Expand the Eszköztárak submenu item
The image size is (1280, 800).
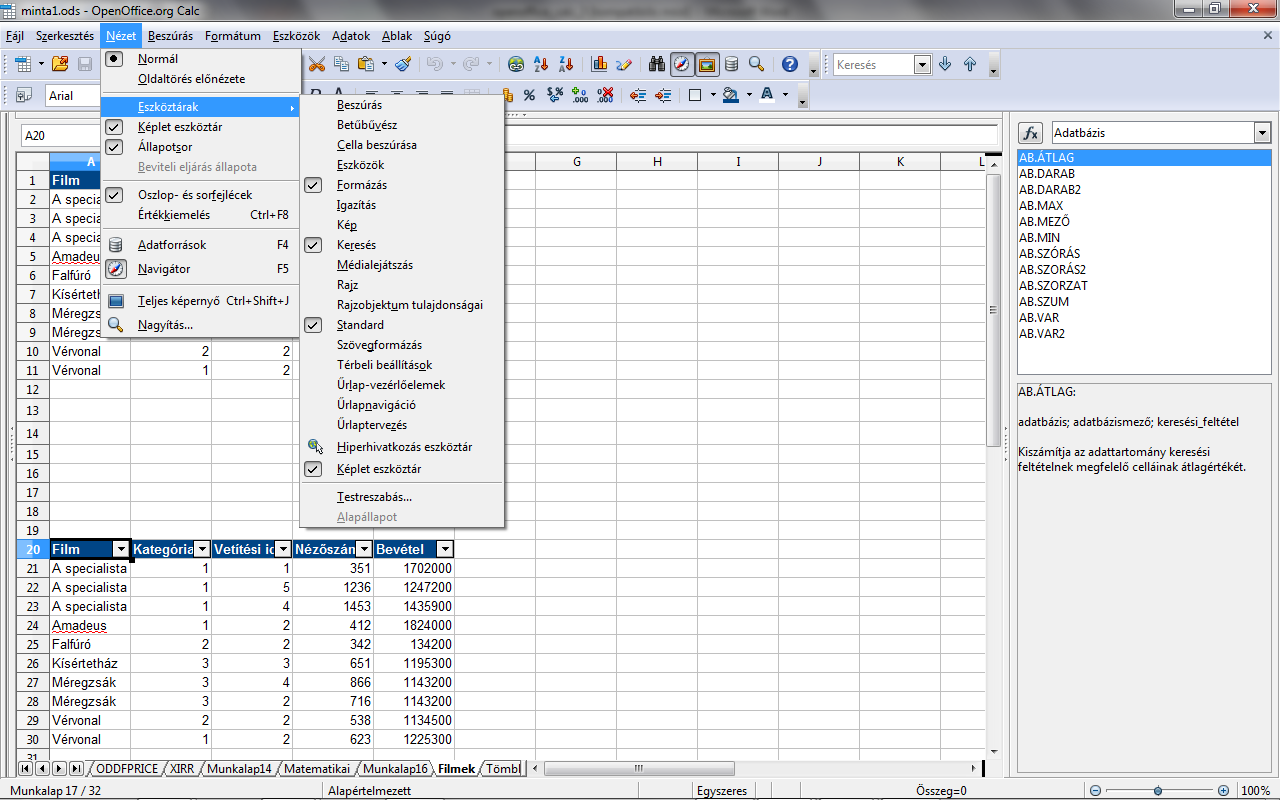pos(200,107)
